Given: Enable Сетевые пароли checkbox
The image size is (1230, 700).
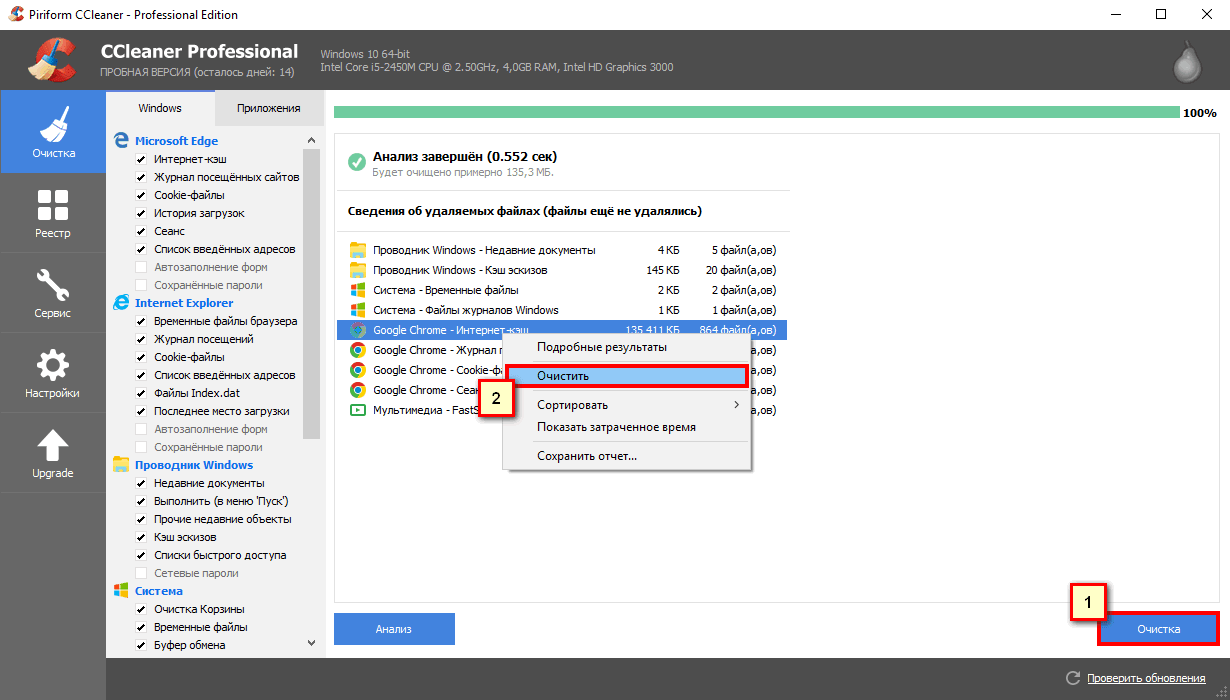Looking at the screenshot, I should 141,573.
